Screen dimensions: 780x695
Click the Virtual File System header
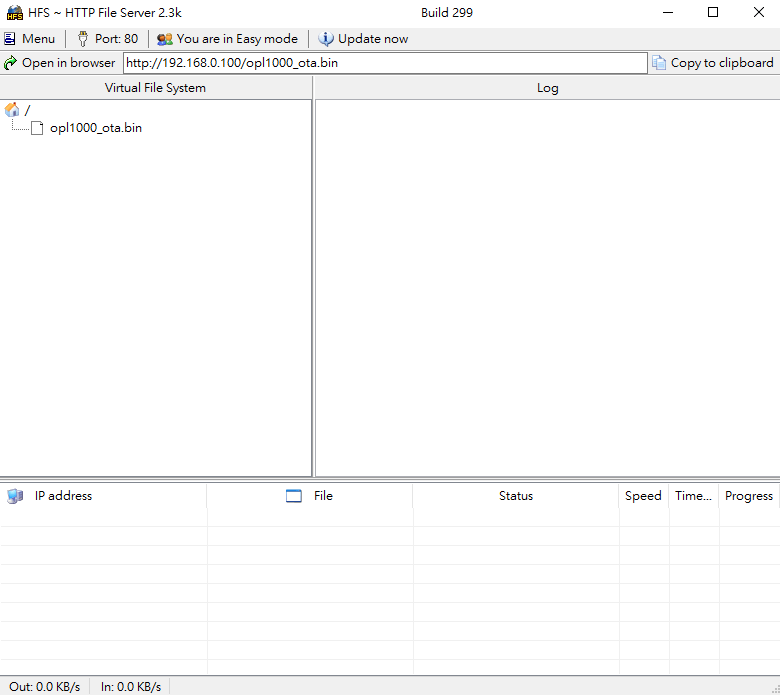point(155,88)
